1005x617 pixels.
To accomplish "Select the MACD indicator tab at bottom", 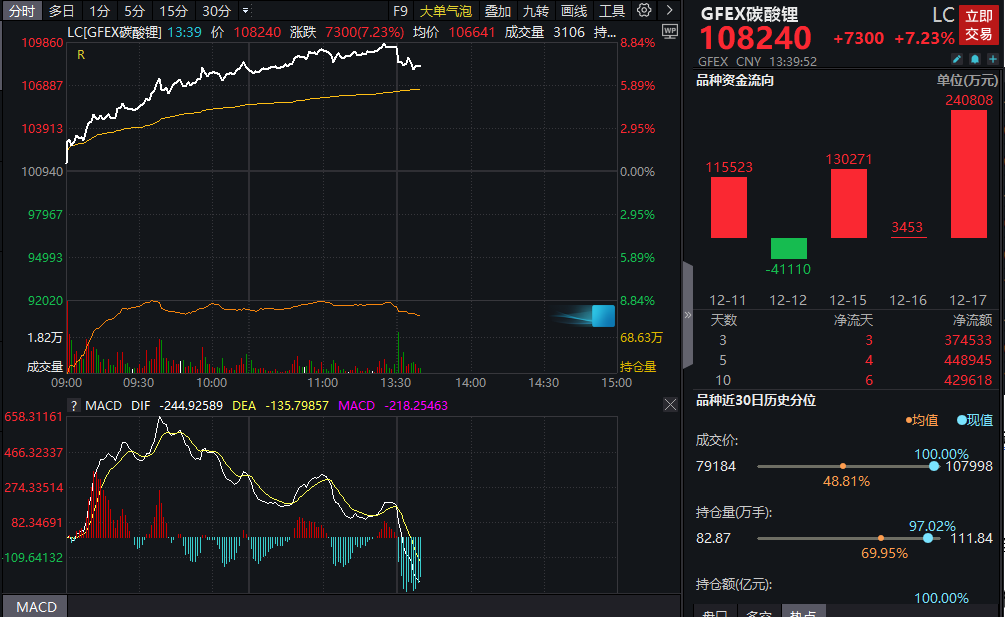I will (x=36, y=607).
